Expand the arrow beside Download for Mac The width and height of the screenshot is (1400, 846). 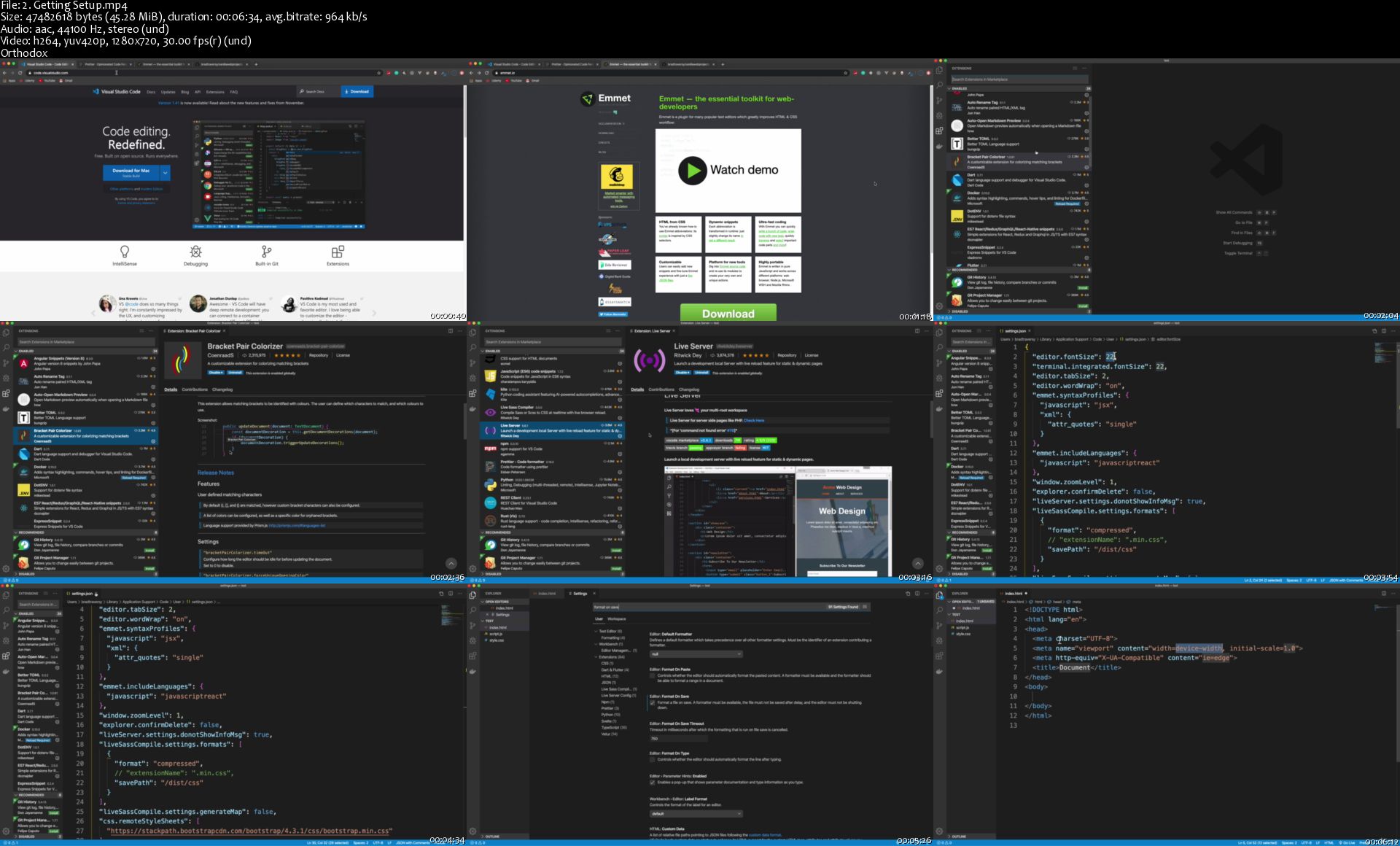coord(166,172)
